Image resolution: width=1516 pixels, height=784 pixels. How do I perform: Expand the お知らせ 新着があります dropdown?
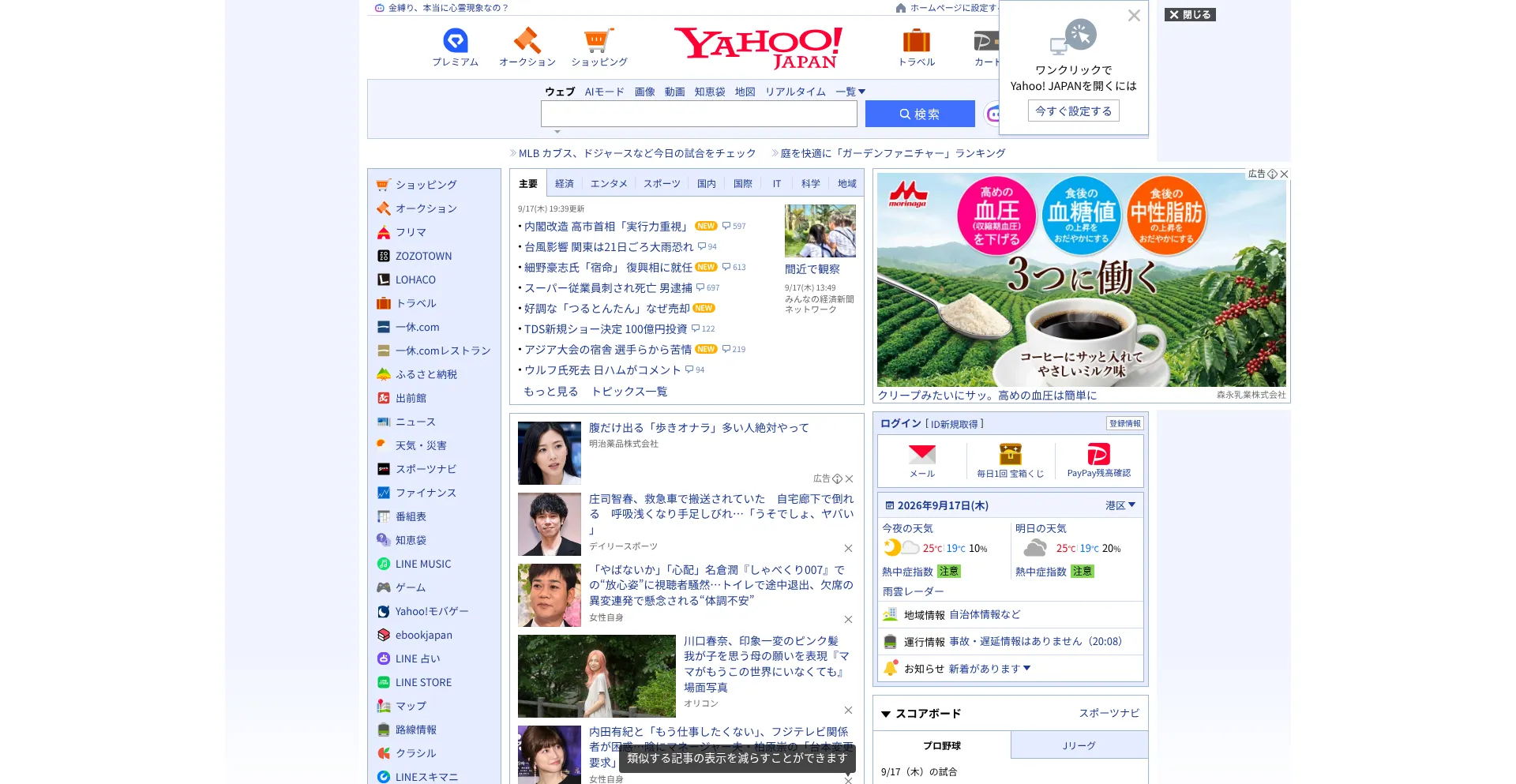[990, 669]
